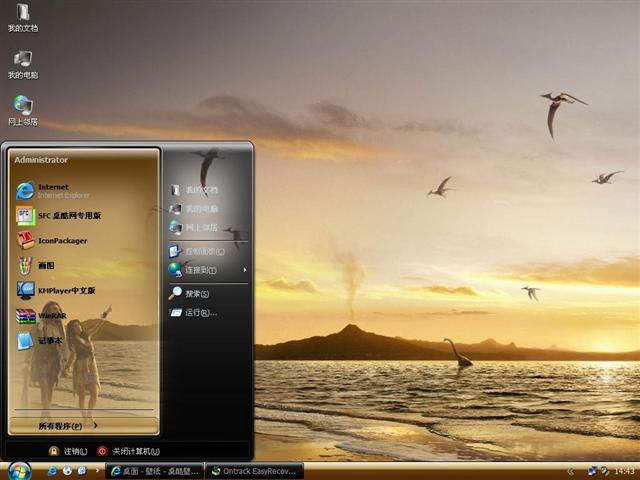Choose 运行 in Start menu
640x480 pixels.
(193, 313)
